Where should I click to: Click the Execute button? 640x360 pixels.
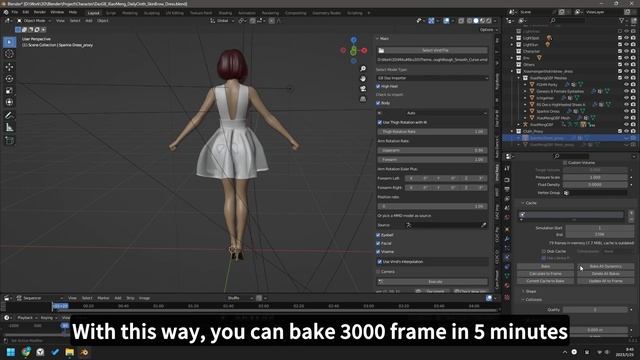pyautogui.click(x=432, y=282)
